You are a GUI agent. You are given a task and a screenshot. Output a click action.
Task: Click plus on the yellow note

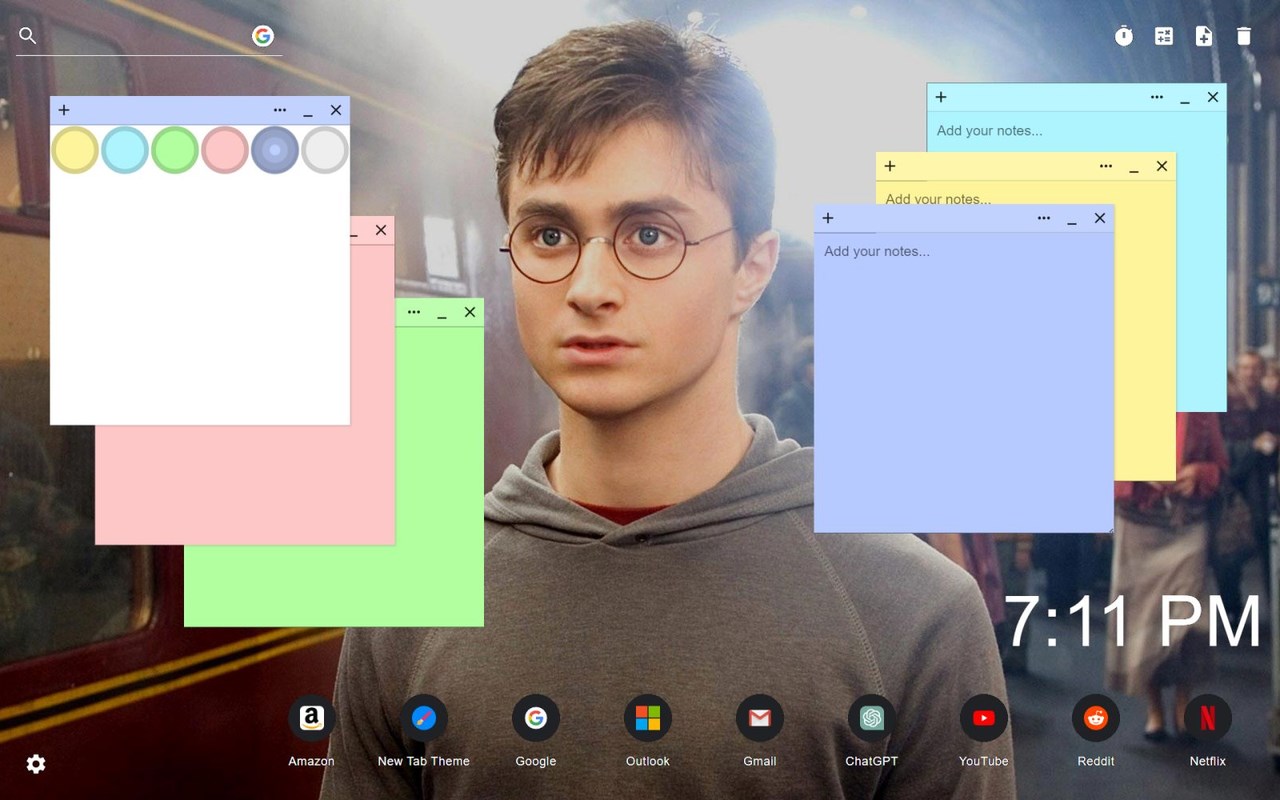point(890,166)
